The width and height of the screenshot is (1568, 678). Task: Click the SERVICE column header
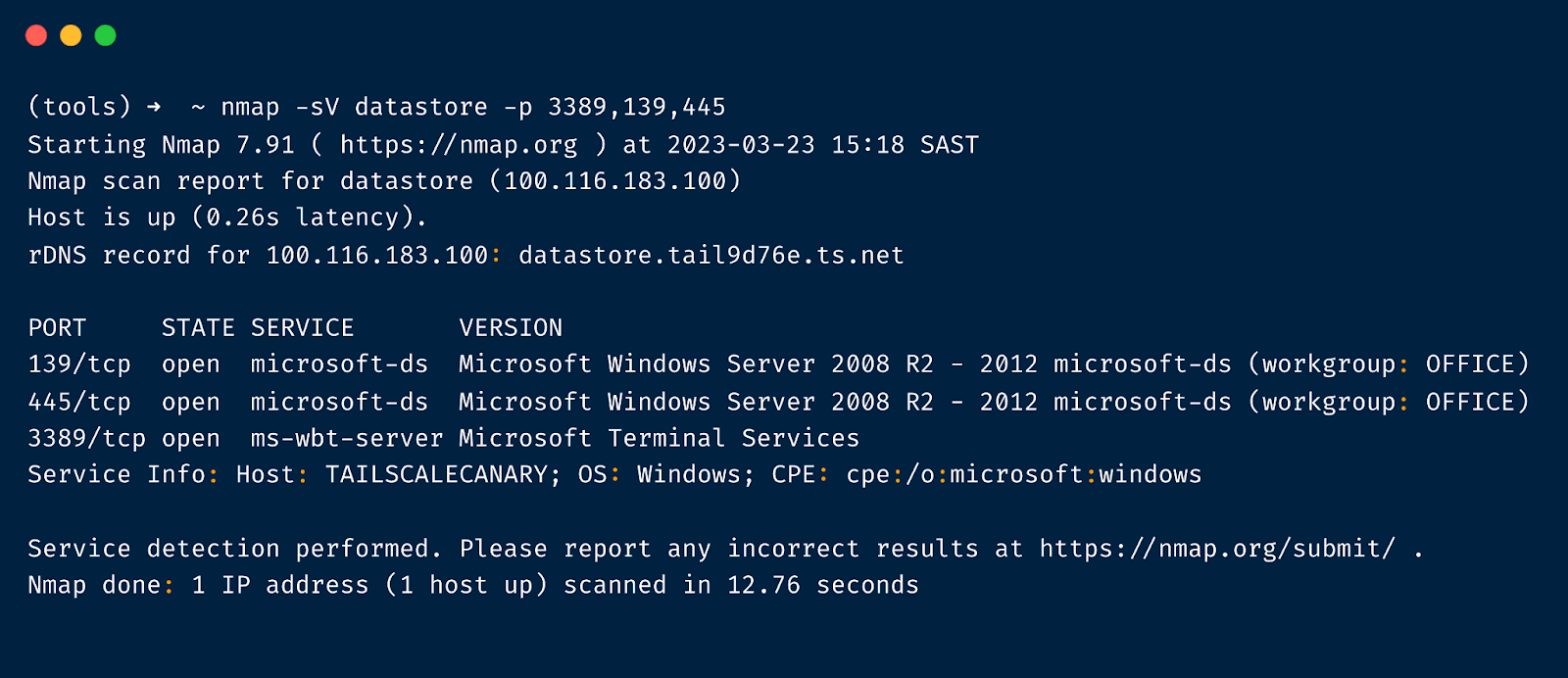click(302, 328)
